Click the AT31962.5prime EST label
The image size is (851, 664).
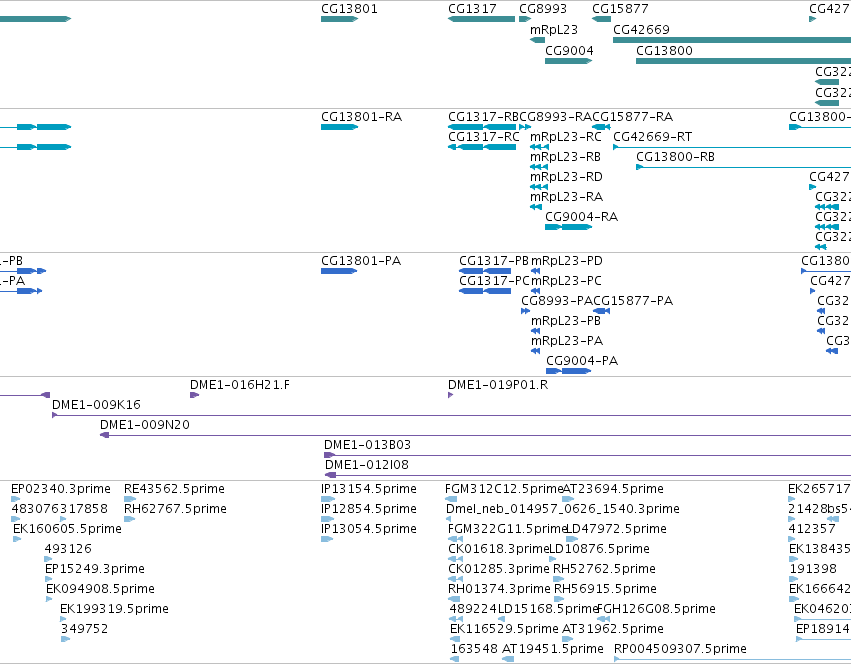613,629
